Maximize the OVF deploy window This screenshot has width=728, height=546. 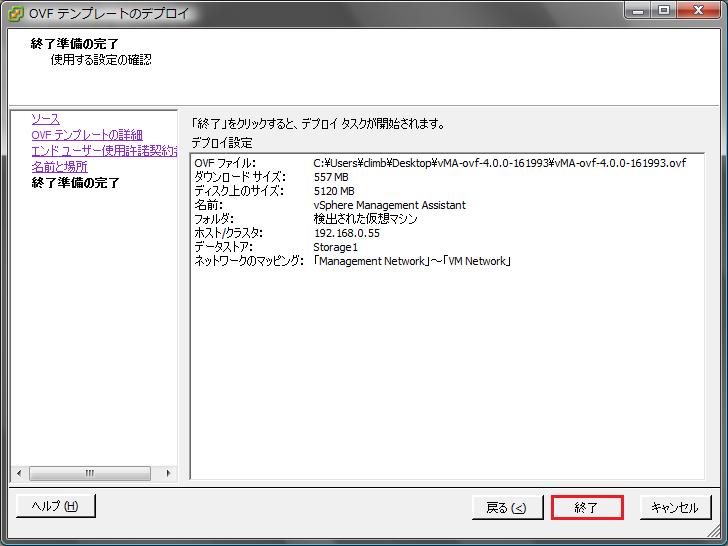coord(664,10)
